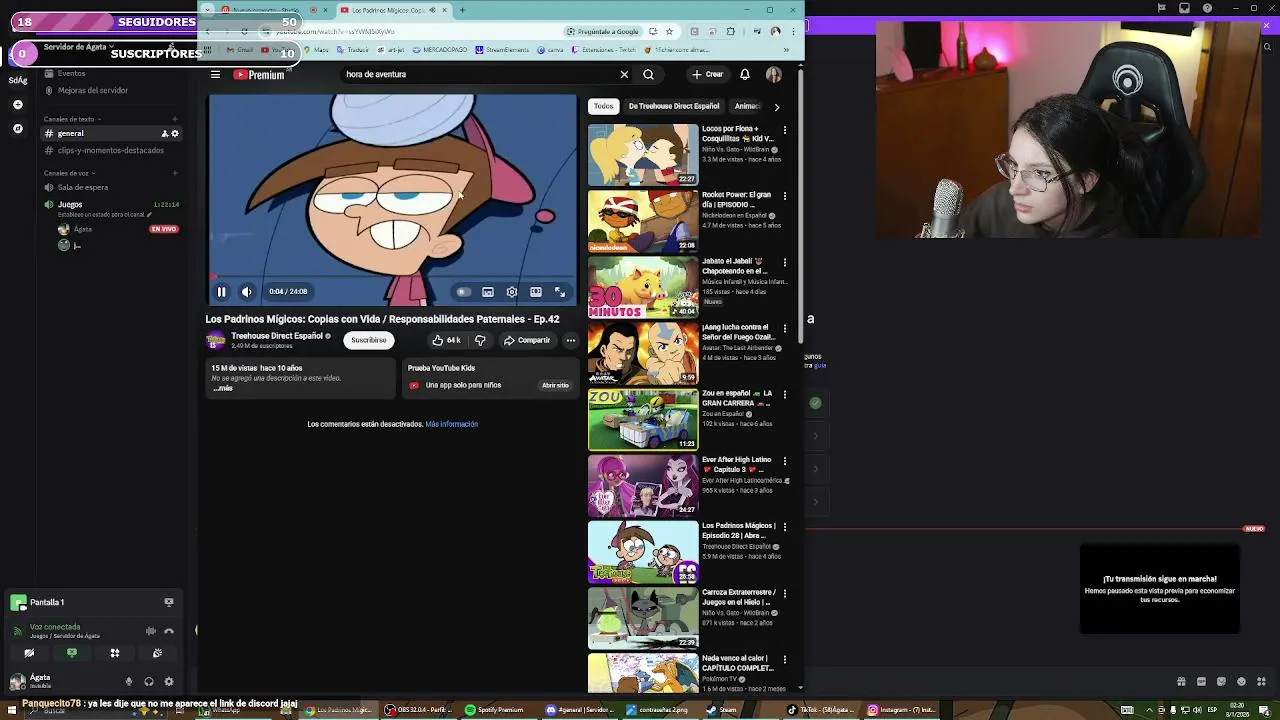
Task: Open the Más información link
Action: [451, 424]
